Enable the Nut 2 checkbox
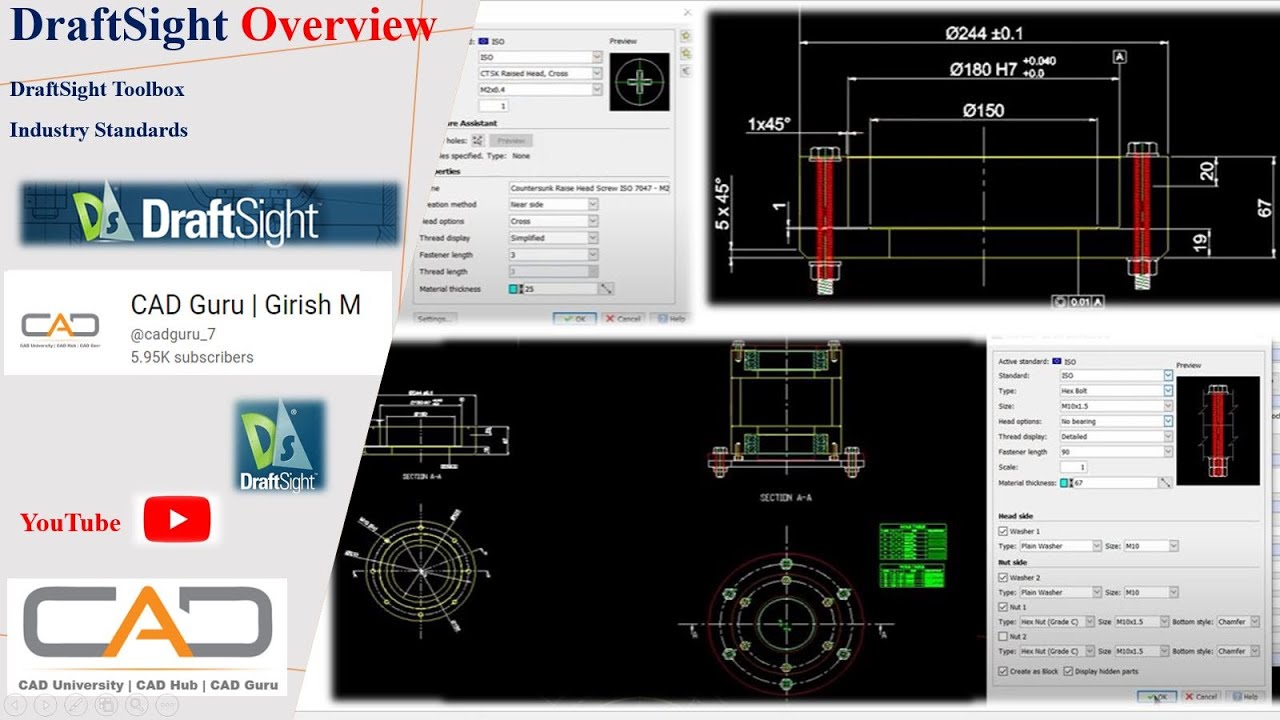Screen dimensions: 1280x720 (1003, 636)
